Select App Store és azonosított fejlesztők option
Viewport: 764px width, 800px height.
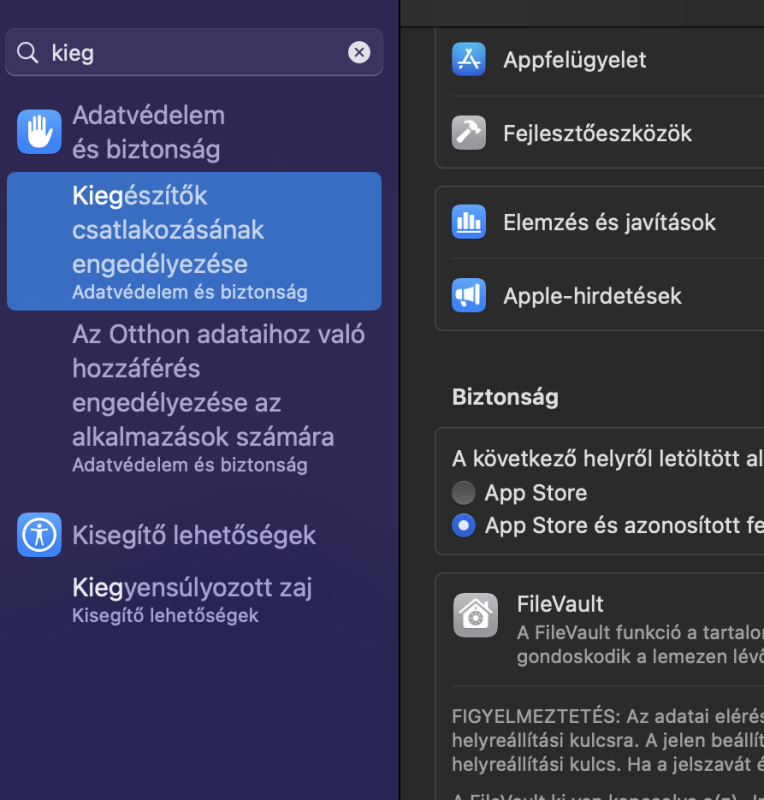464,525
